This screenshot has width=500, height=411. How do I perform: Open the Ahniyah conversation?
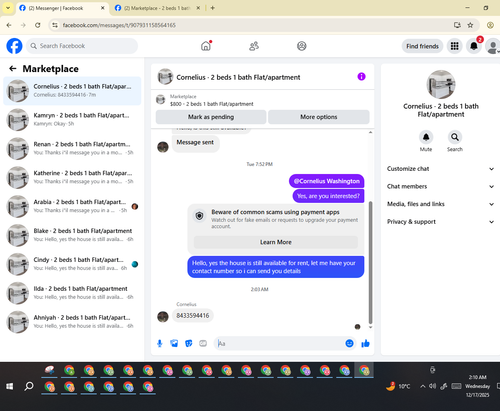pos(72,322)
